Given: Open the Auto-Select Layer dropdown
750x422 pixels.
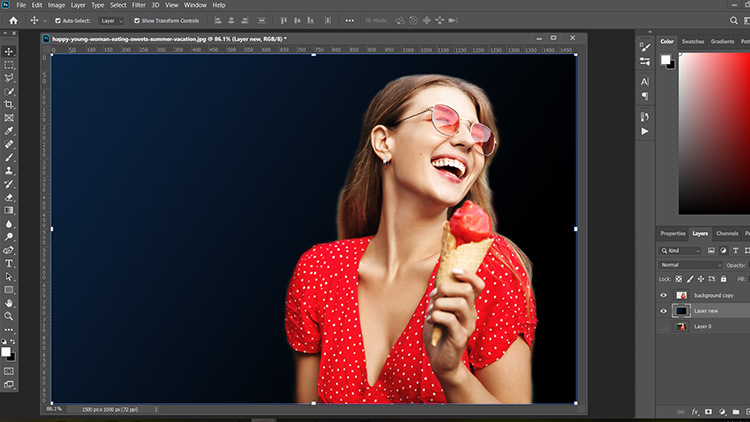Looking at the screenshot, I should pyautogui.click(x=111, y=21).
